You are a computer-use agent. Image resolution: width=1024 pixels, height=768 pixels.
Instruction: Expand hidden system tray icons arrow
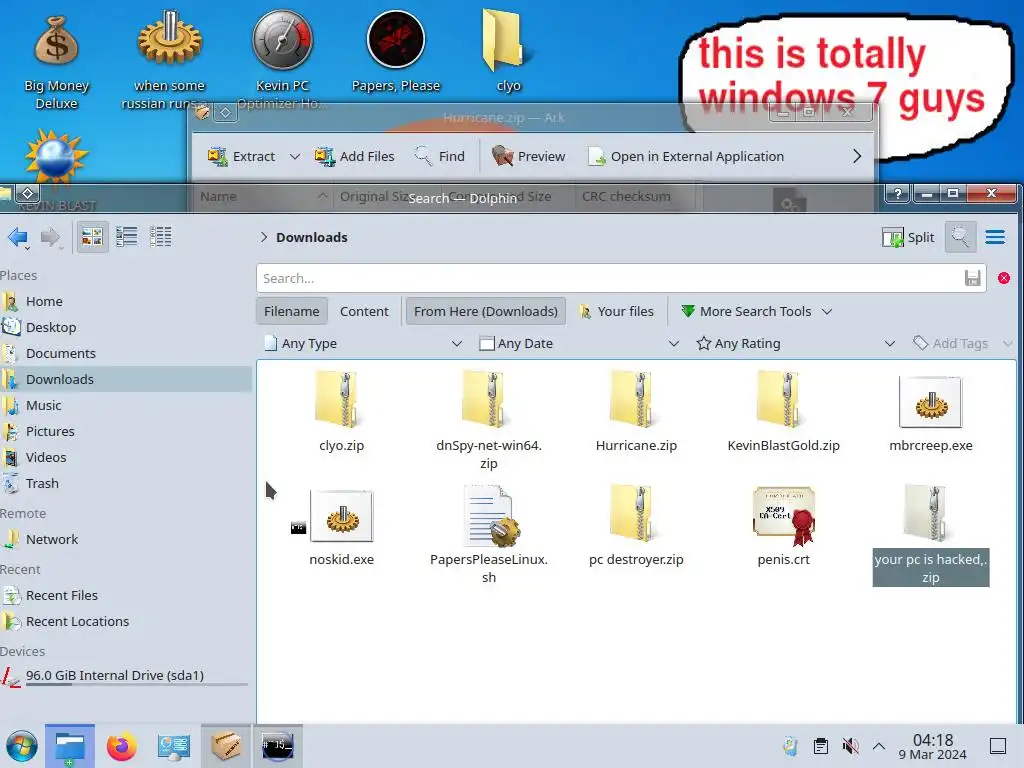click(x=878, y=746)
